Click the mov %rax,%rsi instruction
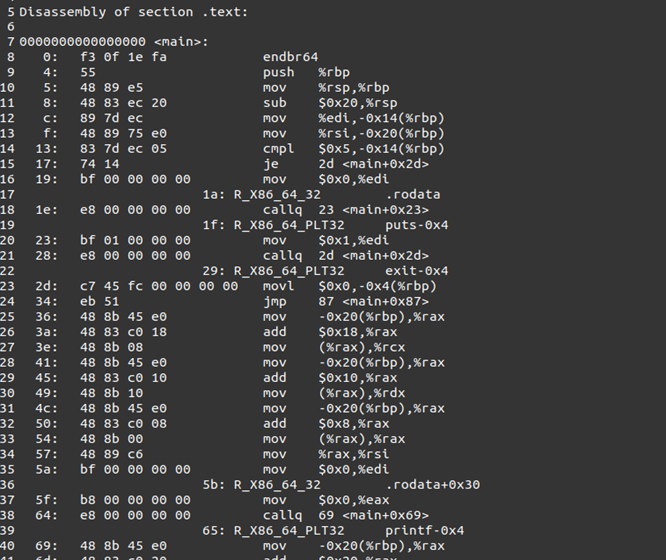Image resolution: width=666 pixels, height=560 pixels. pyautogui.click(x=326, y=454)
